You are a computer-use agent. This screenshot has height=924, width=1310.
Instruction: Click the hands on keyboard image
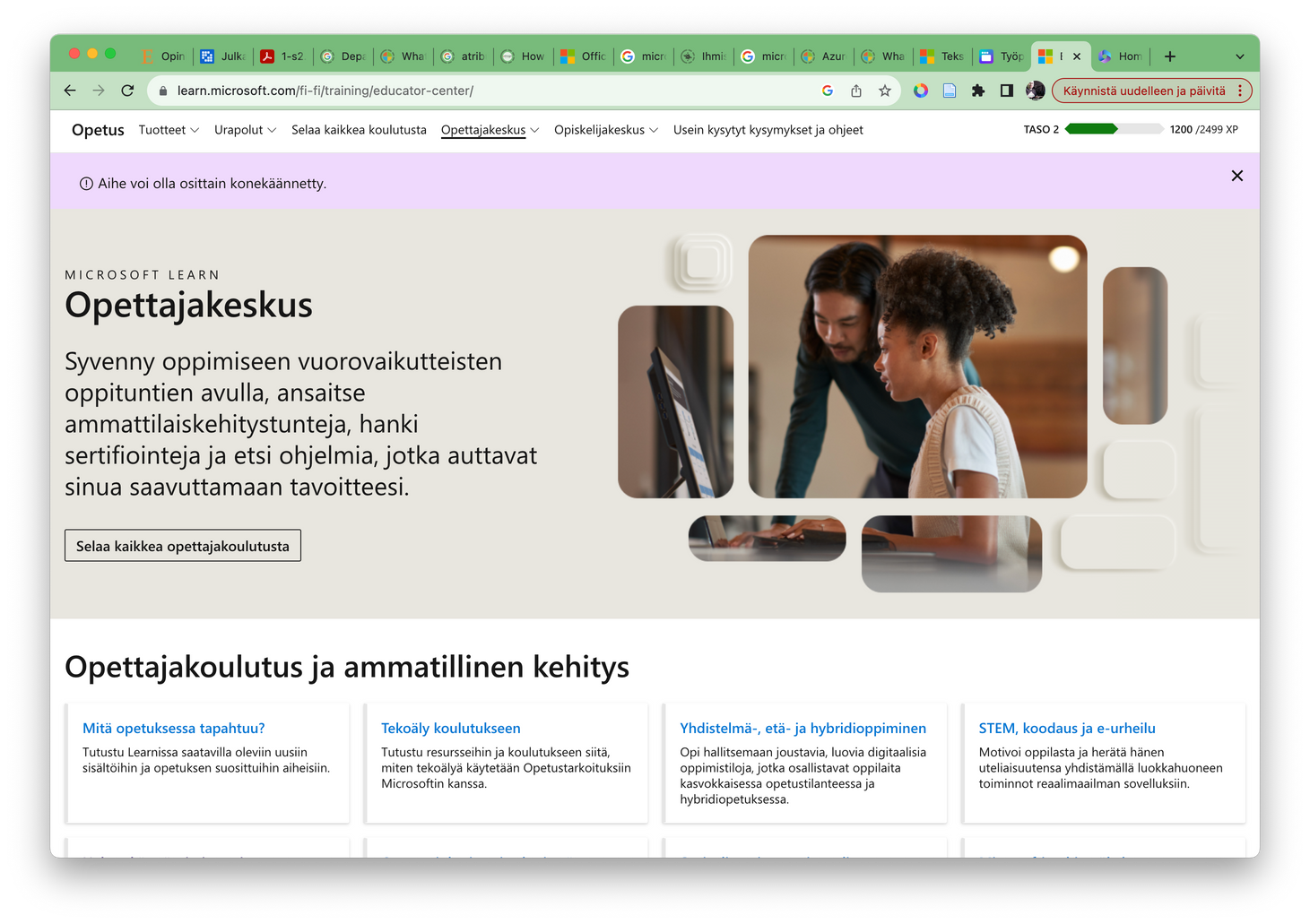pyautogui.click(x=767, y=538)
